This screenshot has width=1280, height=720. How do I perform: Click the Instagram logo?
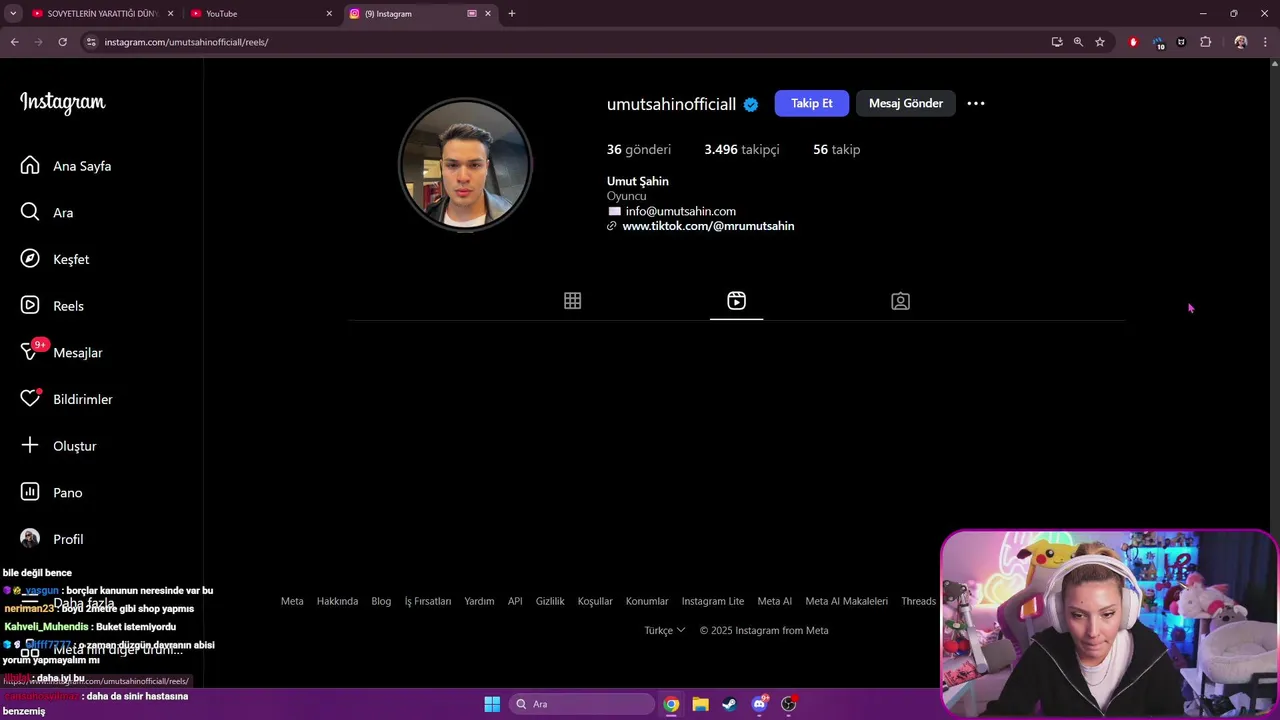(x=62, y=103)
